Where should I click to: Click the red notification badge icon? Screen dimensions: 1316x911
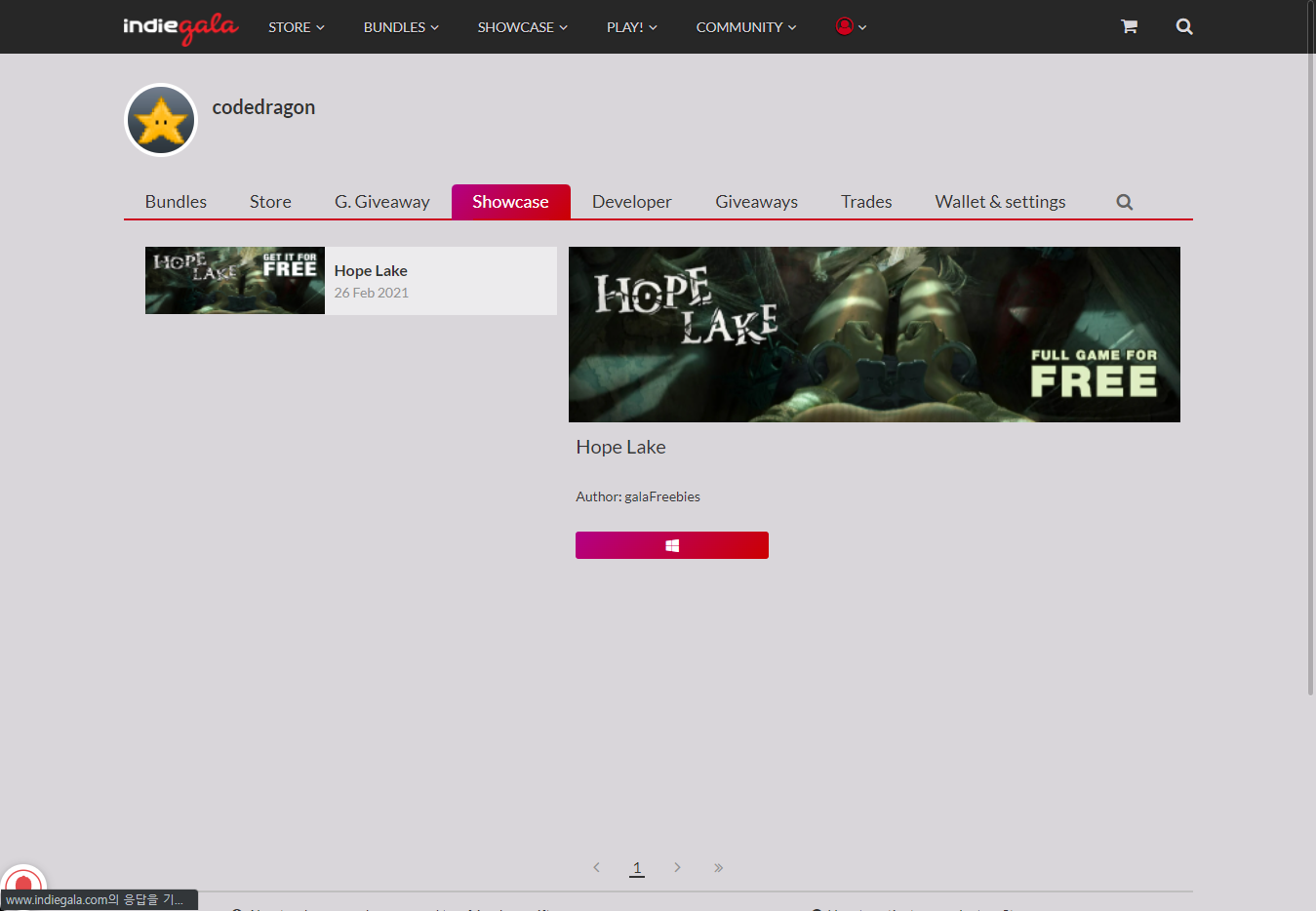[x=24, y=881]
